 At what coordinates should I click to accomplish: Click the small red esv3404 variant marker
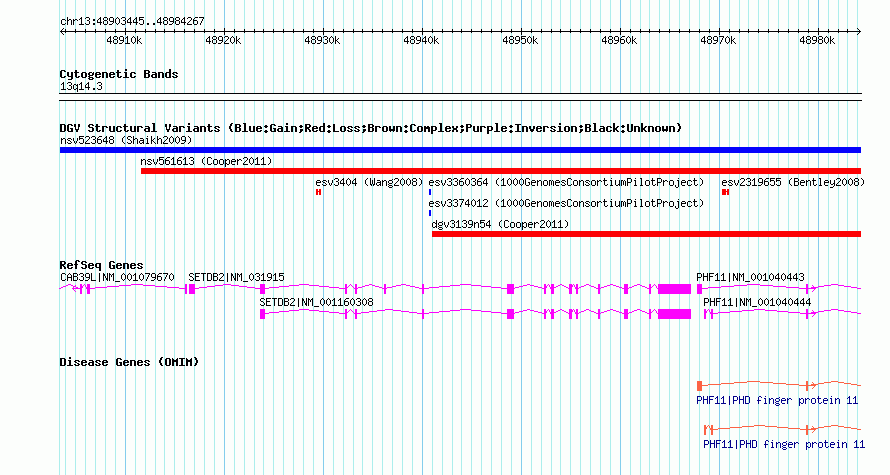(x=318, y=192)
